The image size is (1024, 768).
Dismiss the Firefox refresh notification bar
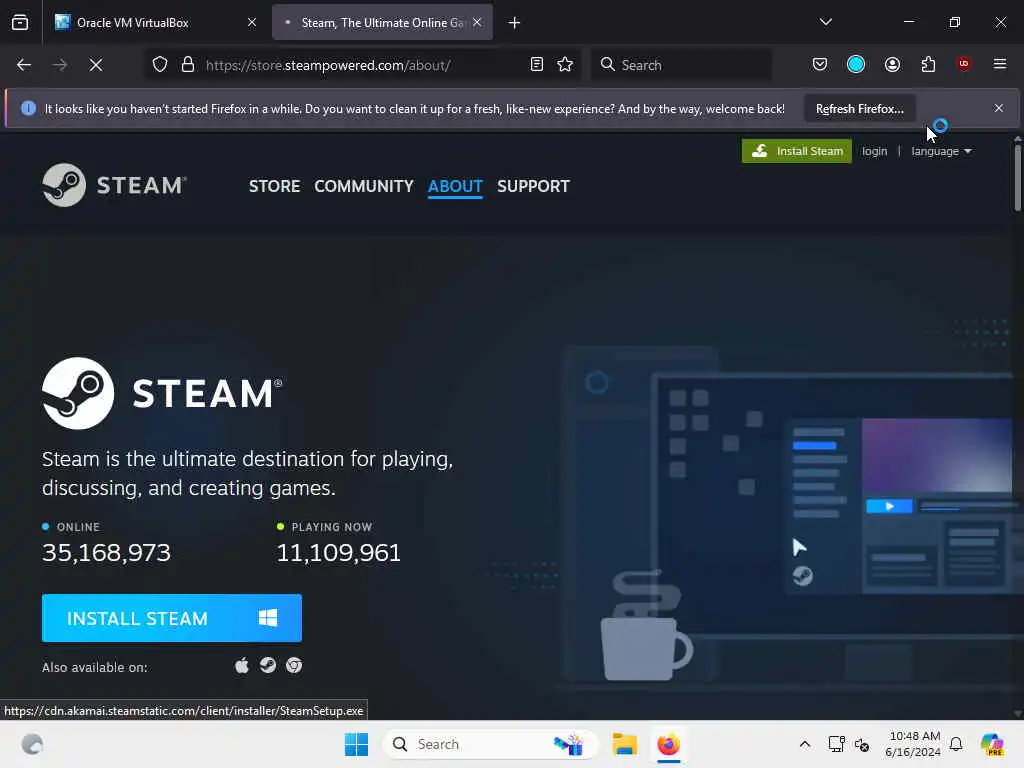coord(999,108)
